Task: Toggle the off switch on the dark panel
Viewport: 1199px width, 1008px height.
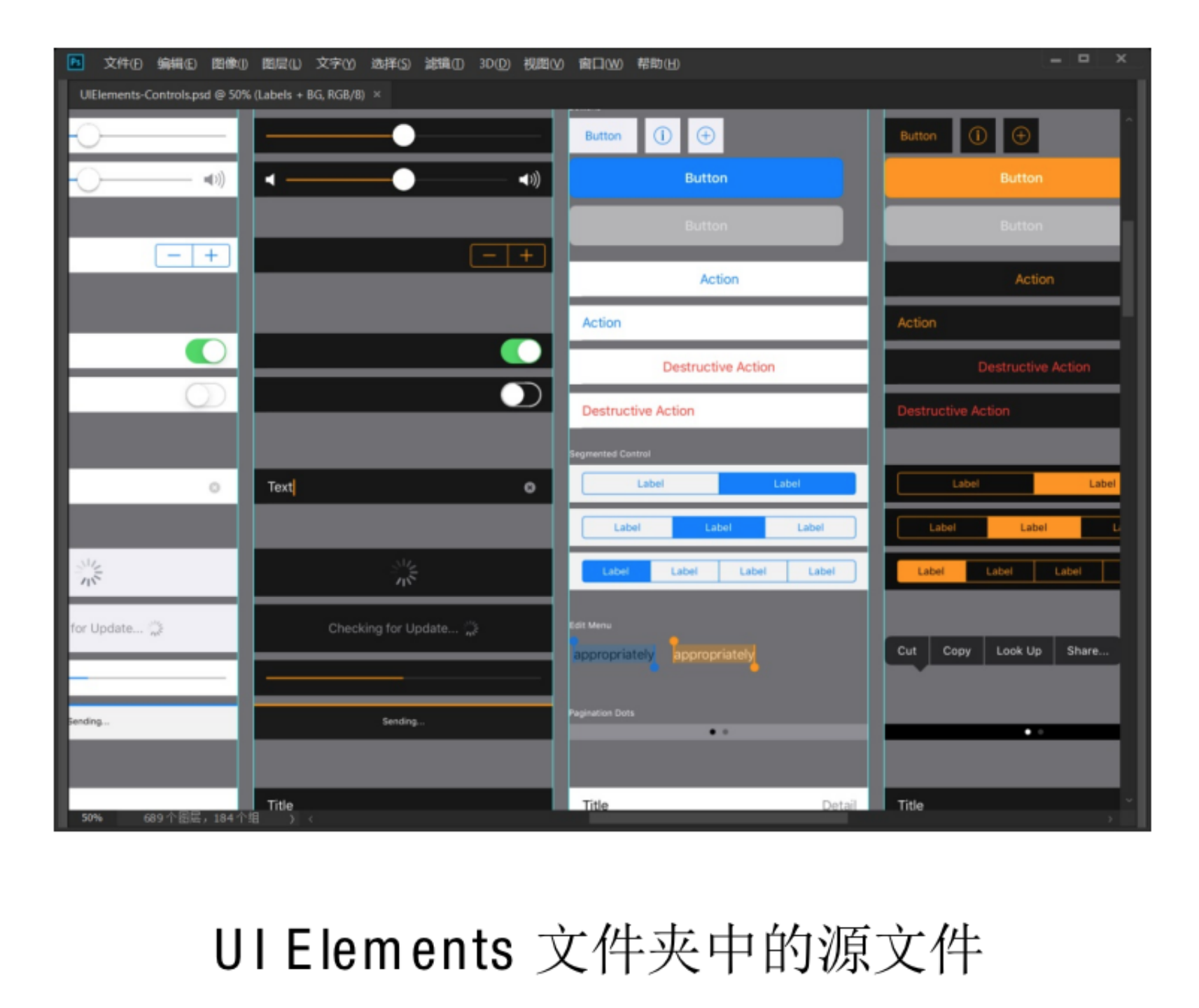Action: tap(521, 395)
